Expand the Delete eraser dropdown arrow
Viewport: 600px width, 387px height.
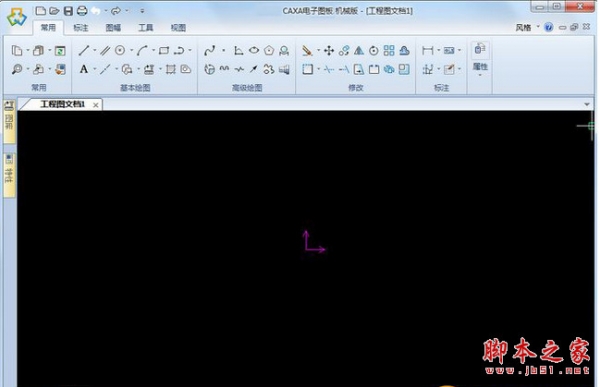(318, 50)
